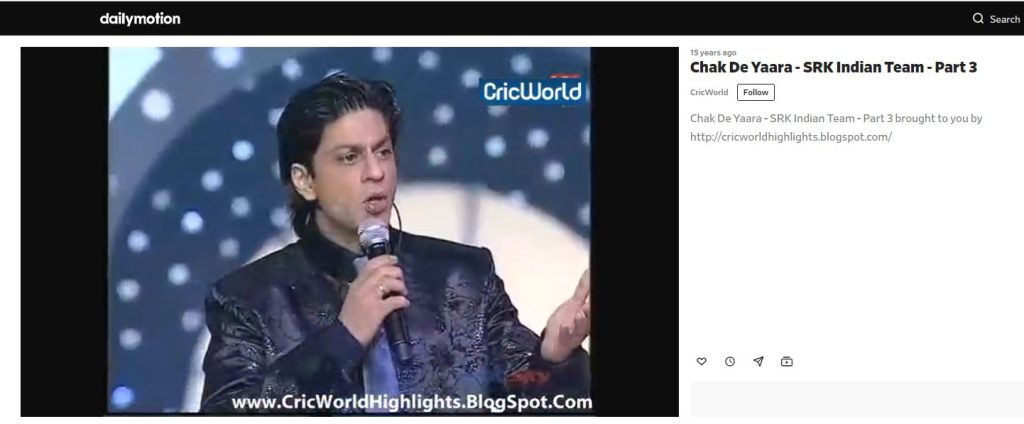Click the gray placeholder box below actions
Viewport: 1024px width, 424px height.
(857, 399)
